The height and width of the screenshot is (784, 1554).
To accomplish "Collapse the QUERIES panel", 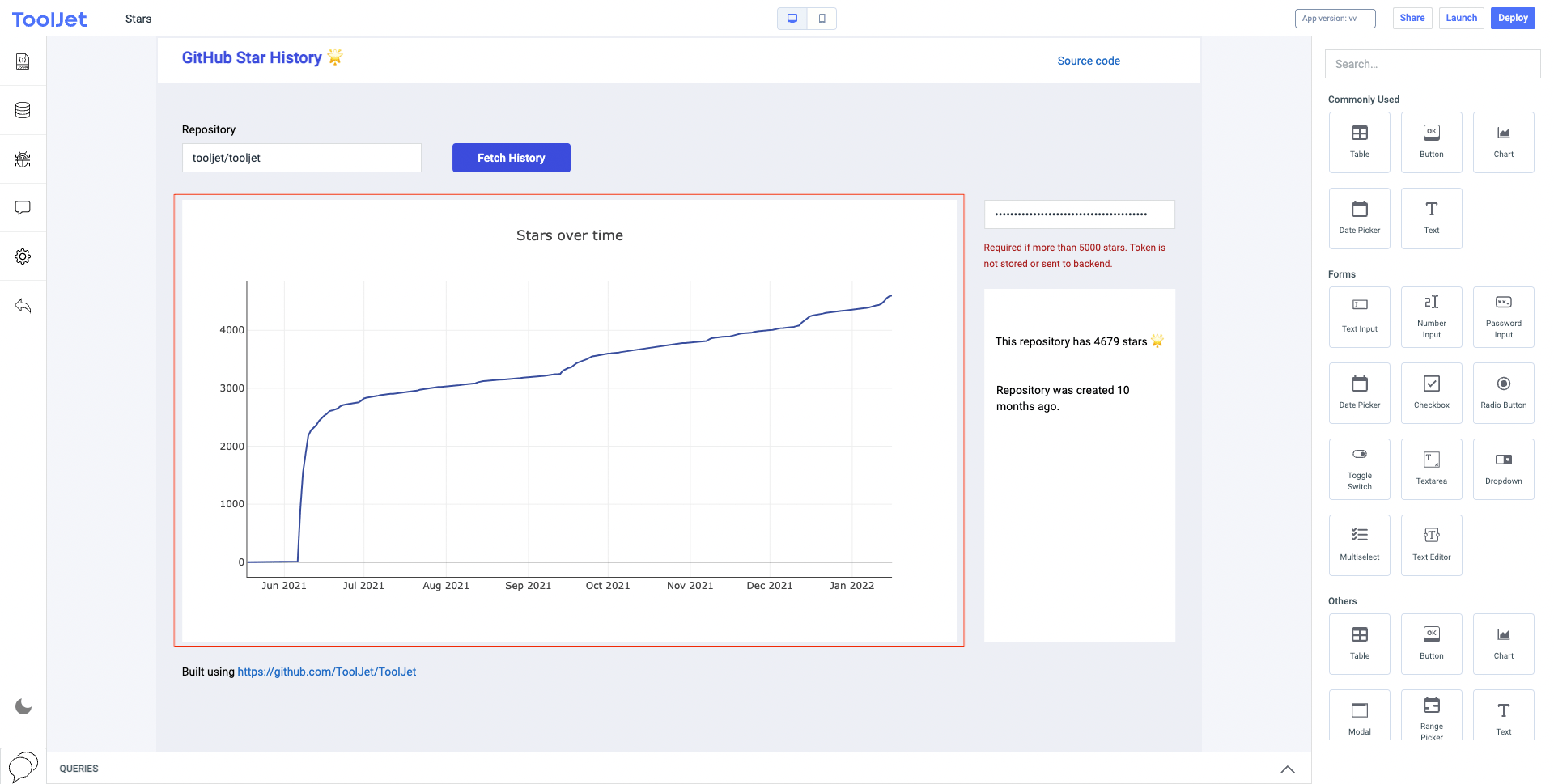I will coord(1287,769).
